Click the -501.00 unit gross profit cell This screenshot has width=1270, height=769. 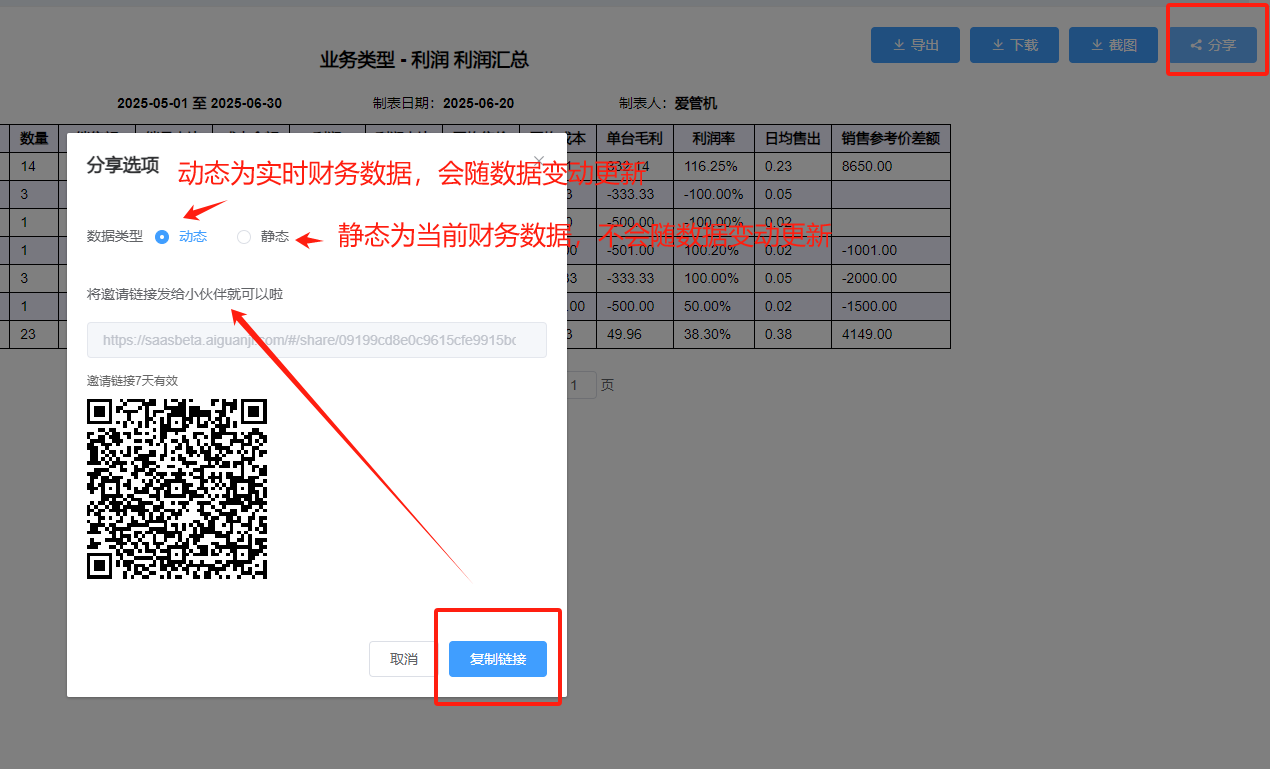[x=635, y=250]
